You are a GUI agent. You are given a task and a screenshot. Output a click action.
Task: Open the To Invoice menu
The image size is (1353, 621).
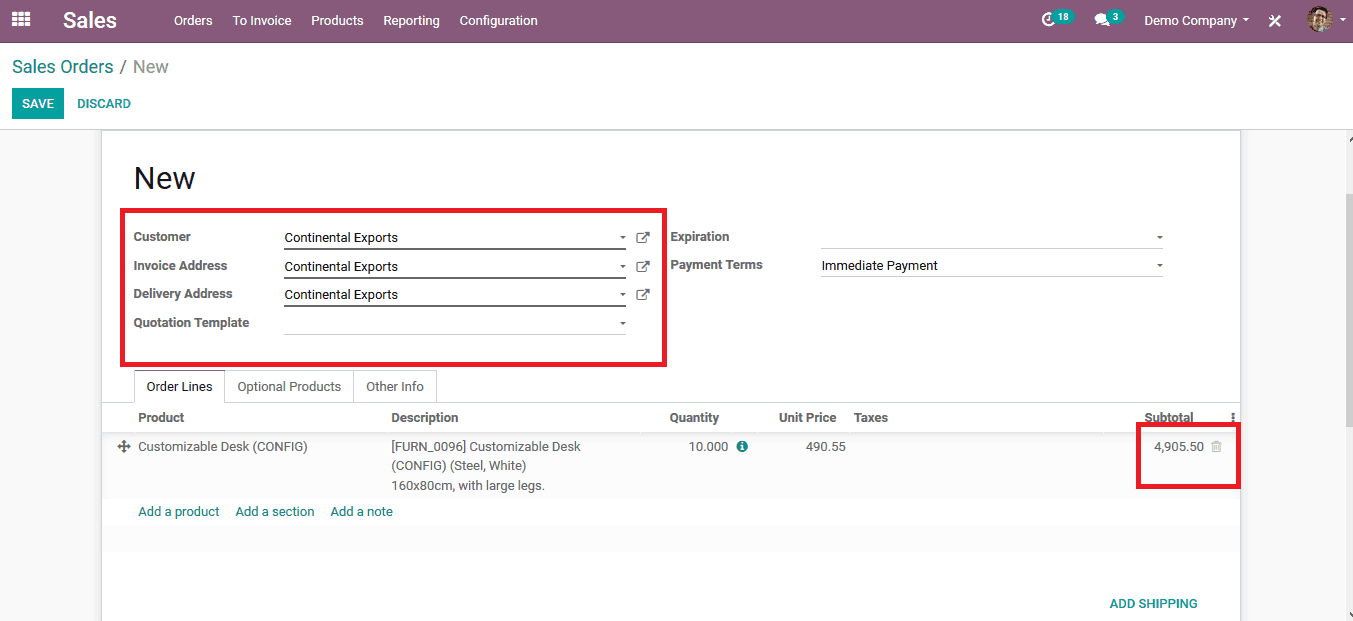(262, 20)
